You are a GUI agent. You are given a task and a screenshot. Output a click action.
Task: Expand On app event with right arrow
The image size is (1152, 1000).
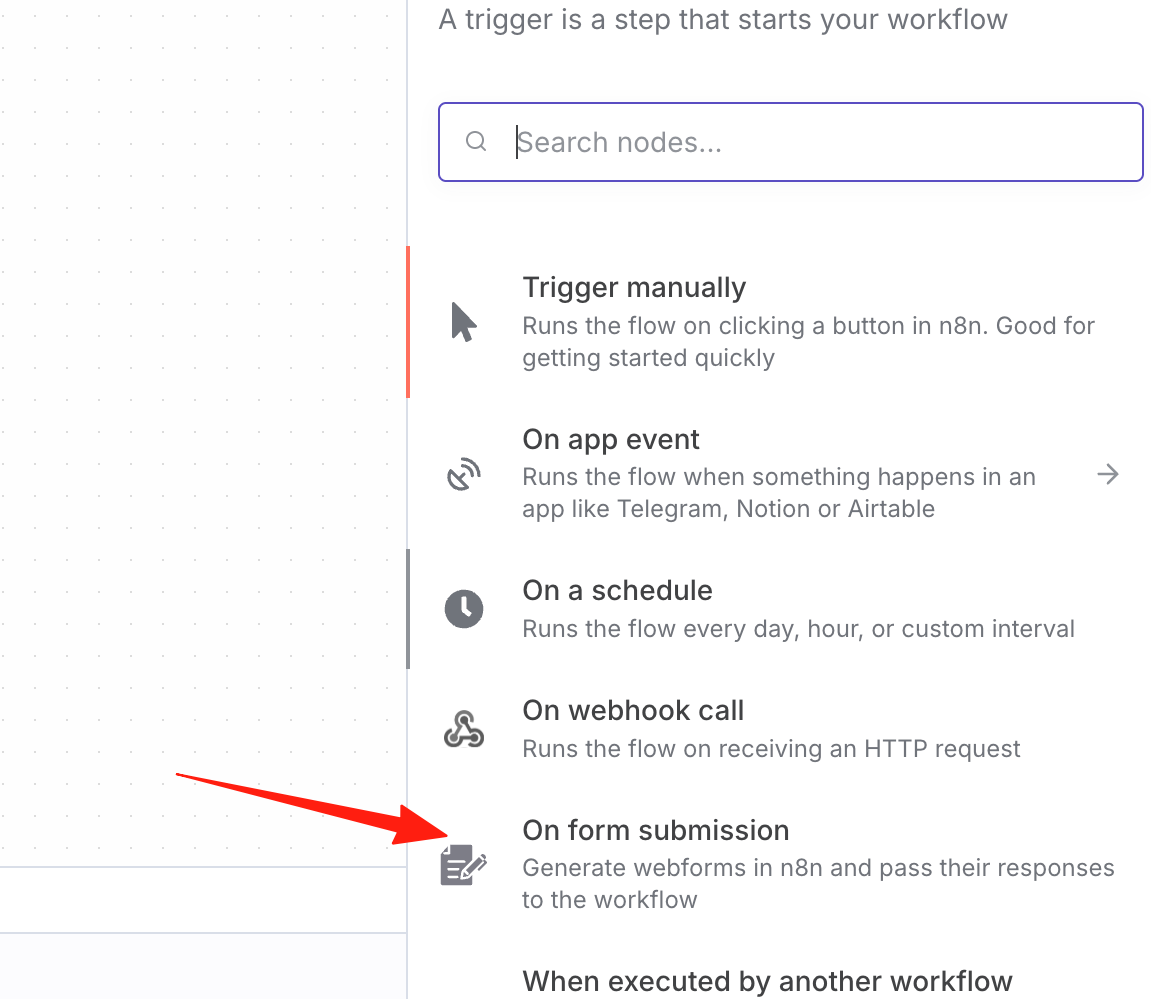tap(1108, 474)
